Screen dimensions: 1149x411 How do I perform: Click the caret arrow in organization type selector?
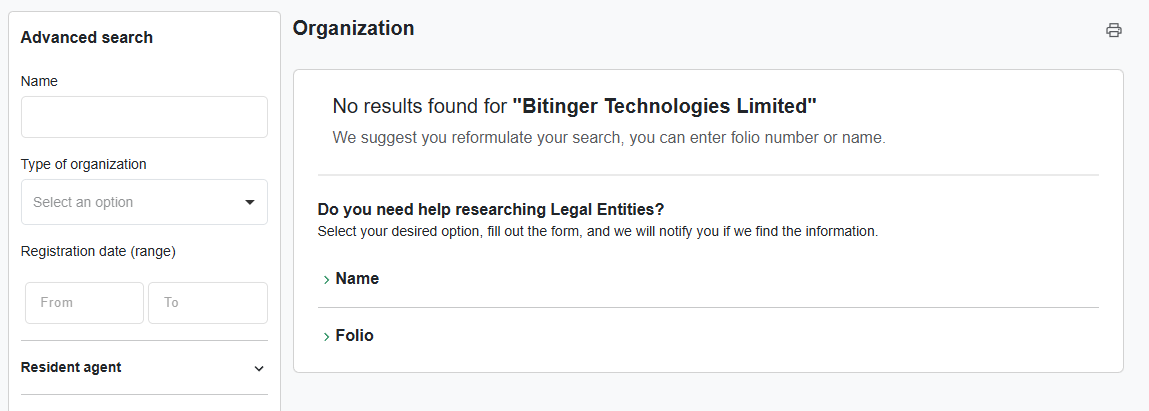[250, 202]
